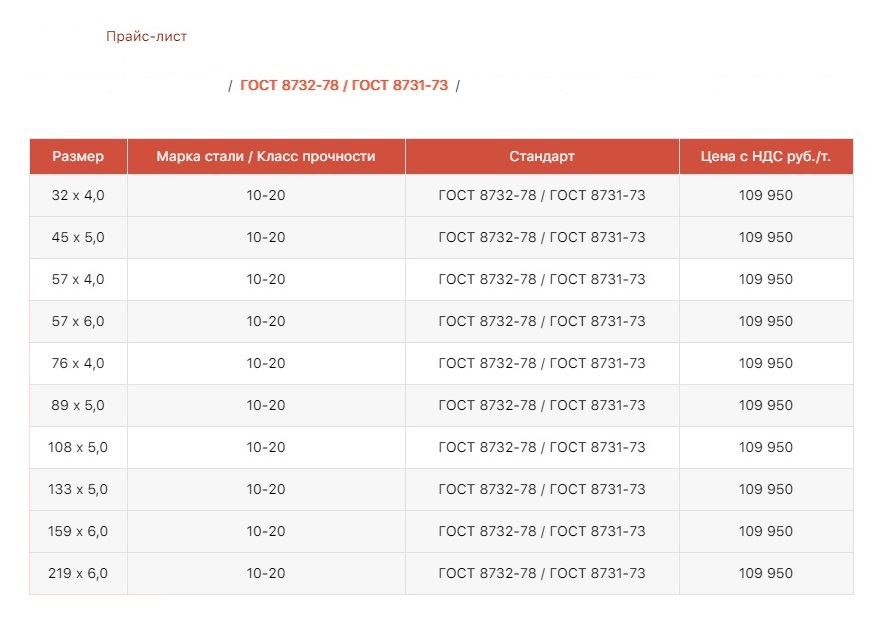Click the ГОСТ 8732-78 / ГОСТ 8731-73 red heading
This screenshot has height=625, width=884.
344,86
